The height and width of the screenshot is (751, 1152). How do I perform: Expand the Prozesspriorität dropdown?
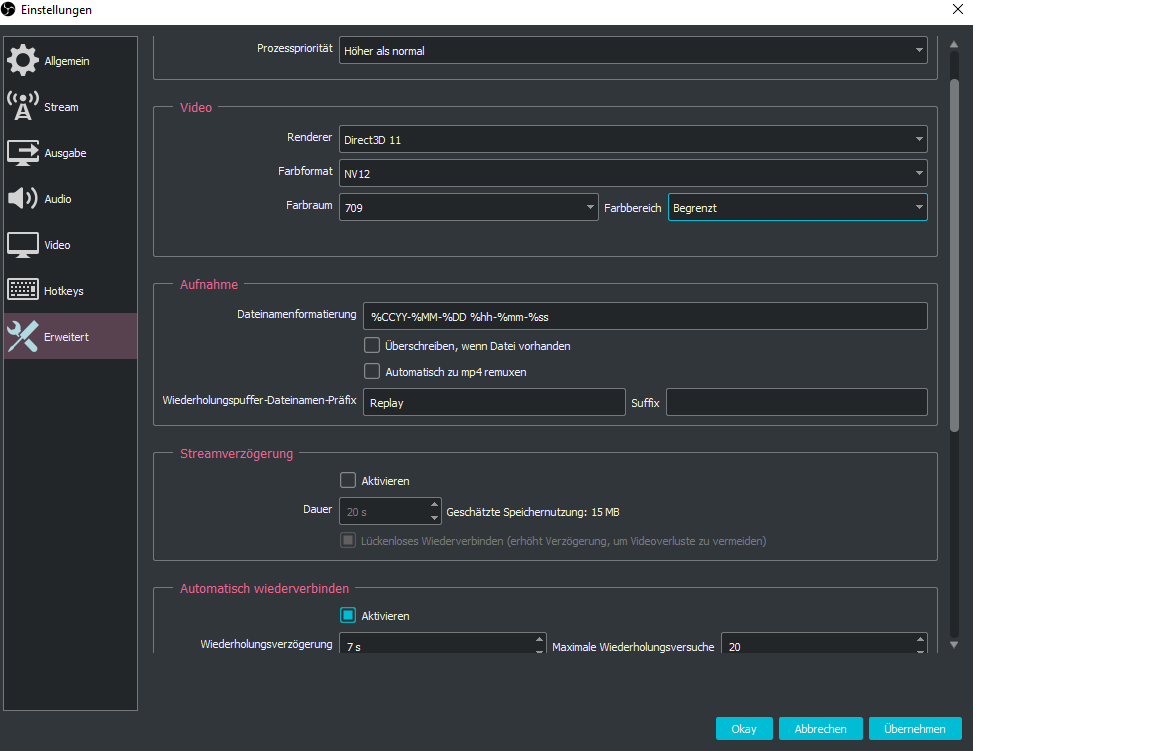click(x=632, y=51)
